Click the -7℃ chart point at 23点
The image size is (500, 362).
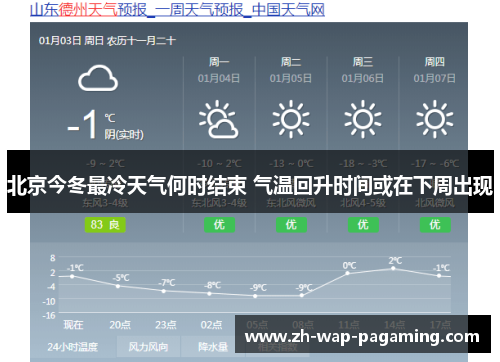click(164, 291)
